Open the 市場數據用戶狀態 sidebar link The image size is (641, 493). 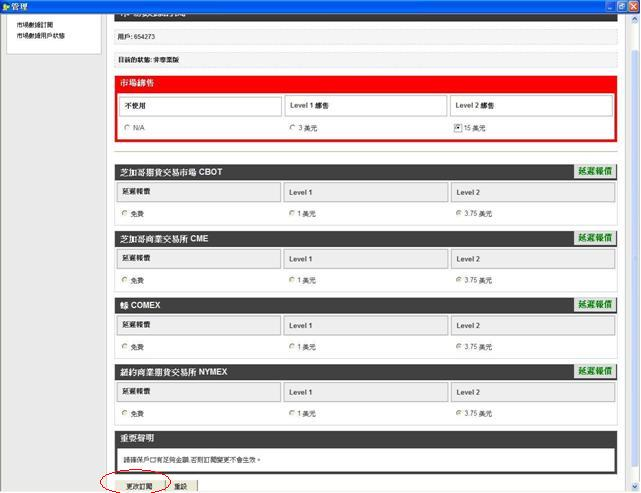[40, 36]
